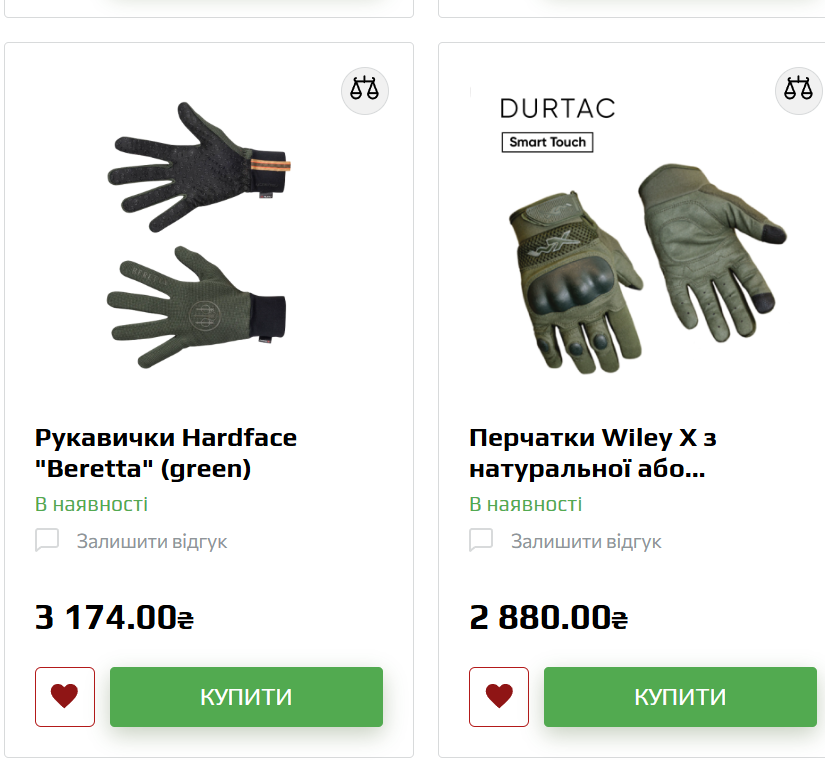The height and width of the screenshot is (769, 825).
Task: Leave a review for Beretta gloves
Action: [152, 541]
